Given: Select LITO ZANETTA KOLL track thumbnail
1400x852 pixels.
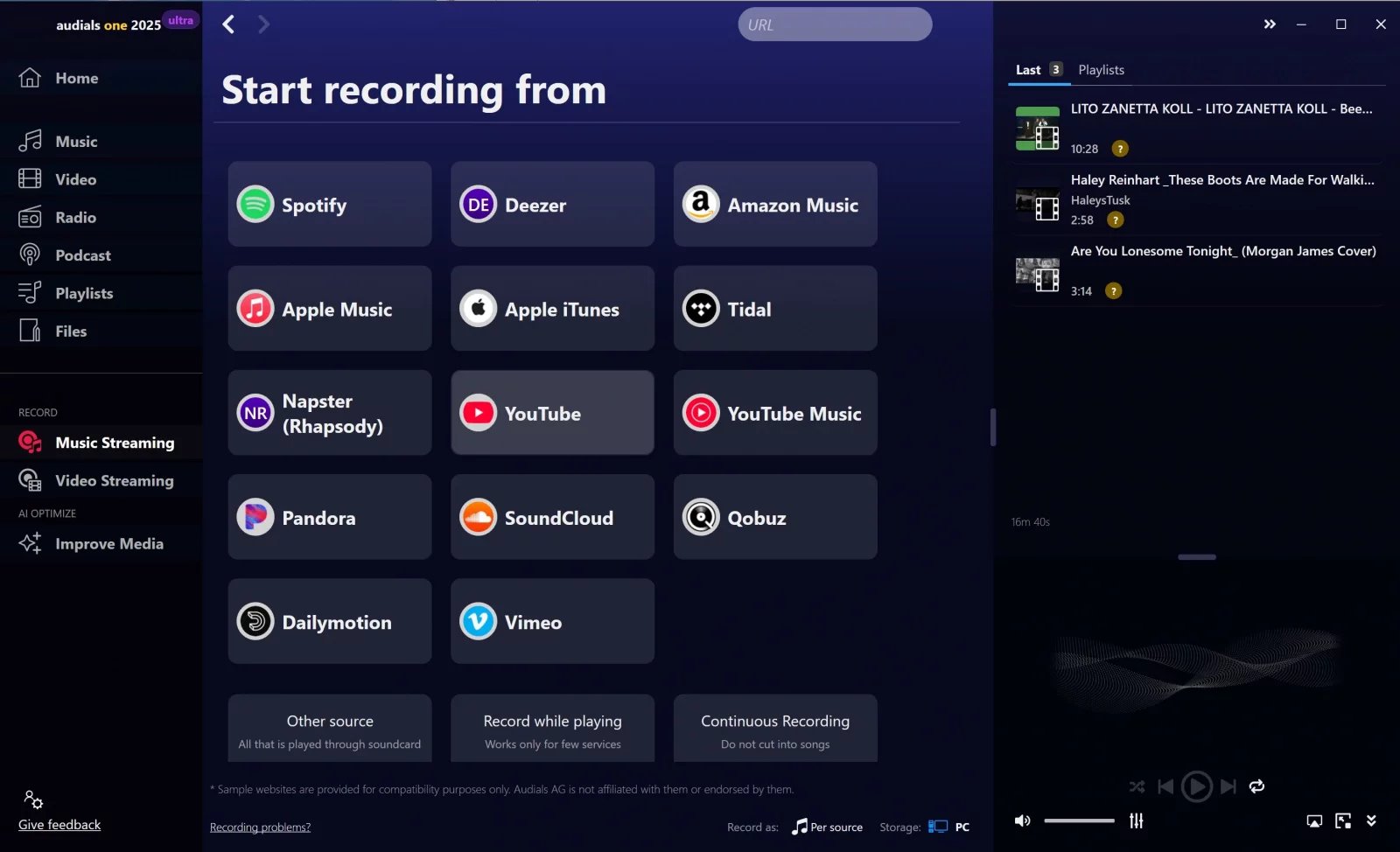Looking at the screenshot, I should [1038, 129].
